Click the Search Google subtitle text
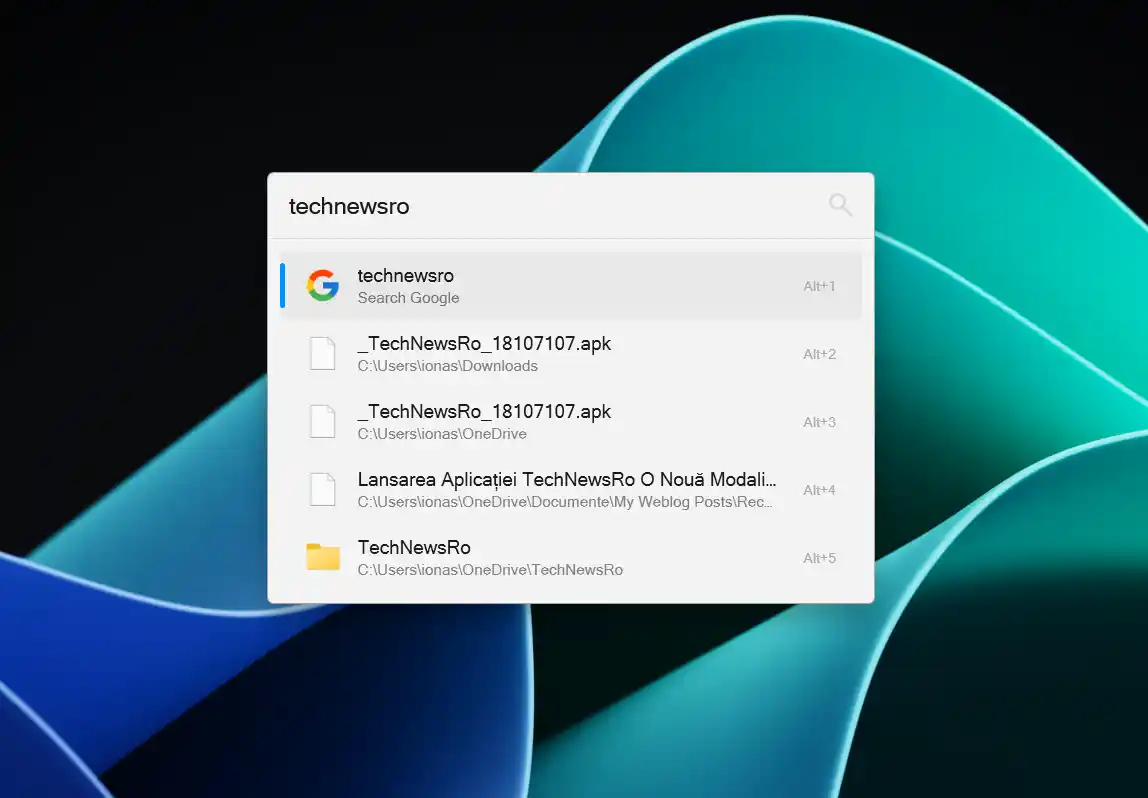 tap(408, 298)
